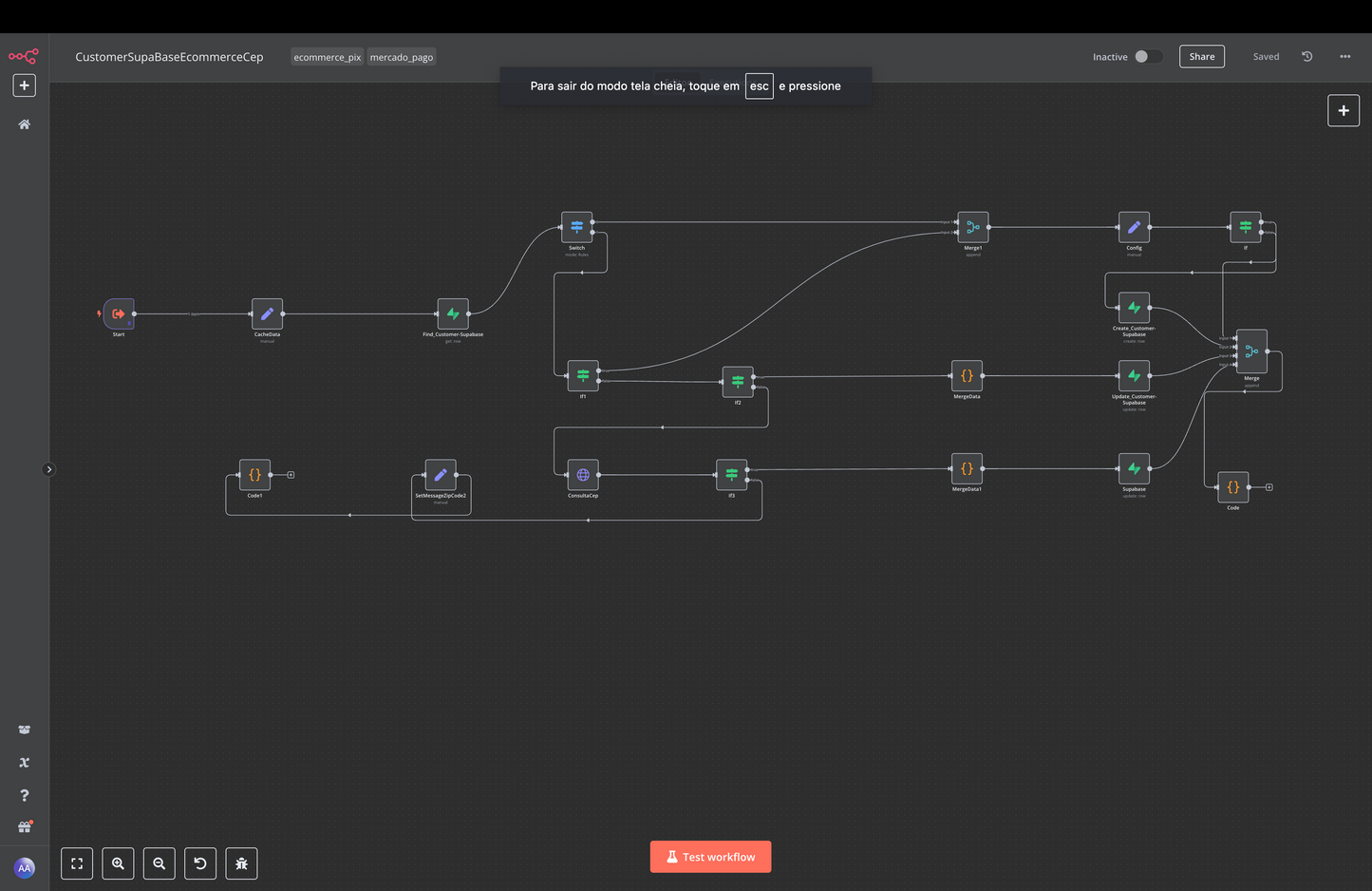Click the tidy up bug icon
This screenshot has height=891, width=1372.
click(241, 863)
